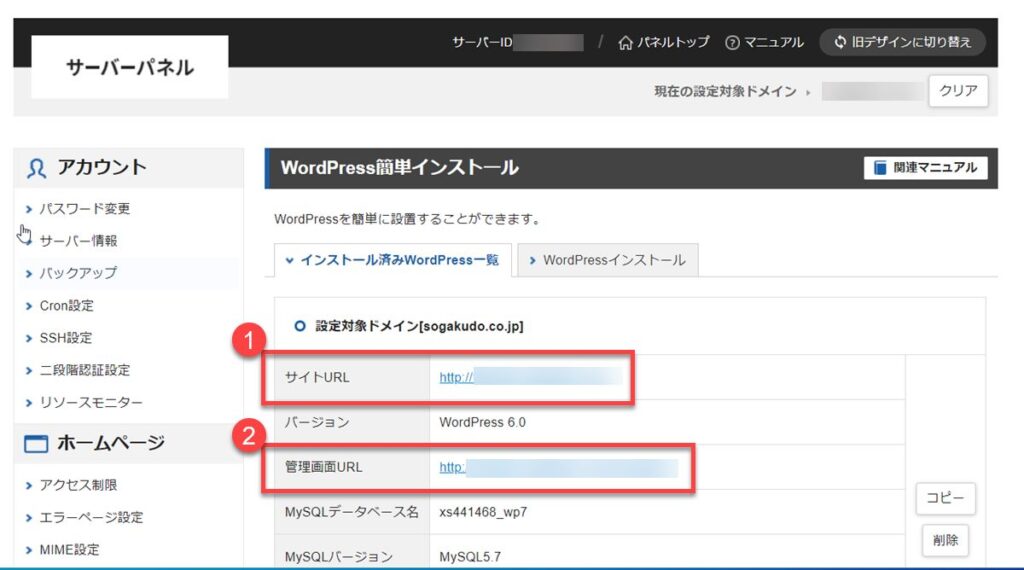
Task: Click the アカウント person icon
Action: [x=37, y=168]
